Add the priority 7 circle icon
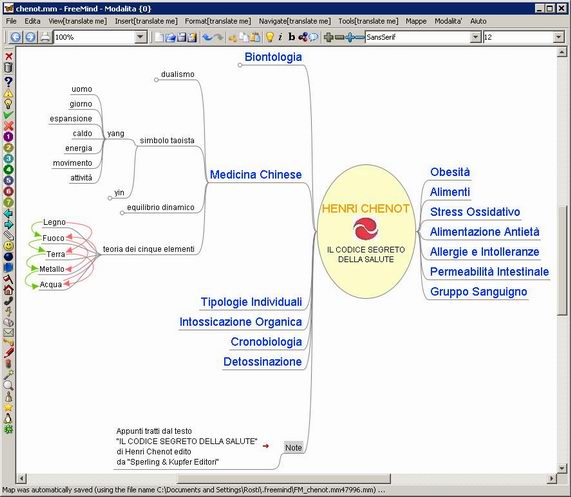 pyautogui.click(x=8, y=202)
